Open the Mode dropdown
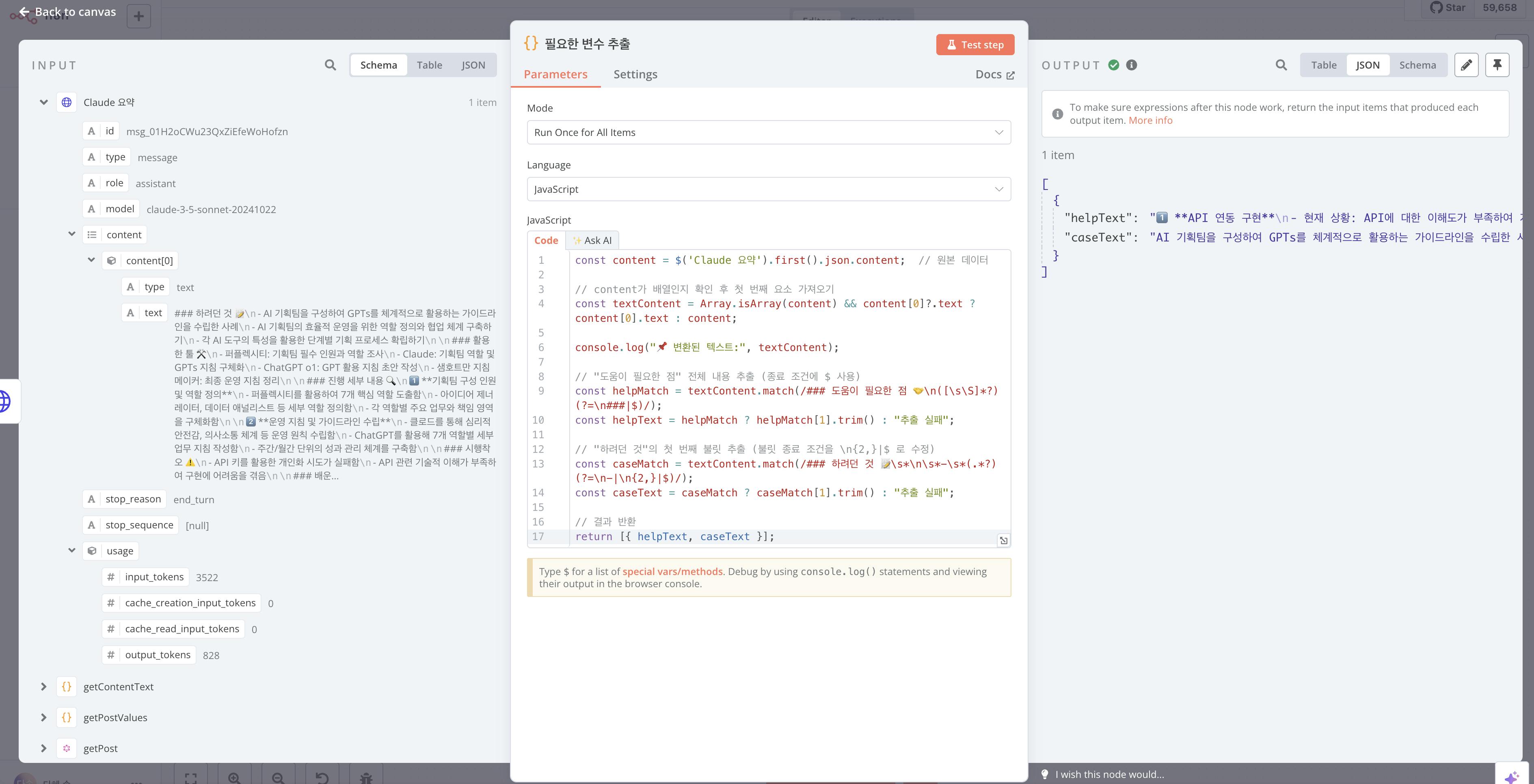 coord(768,132)
